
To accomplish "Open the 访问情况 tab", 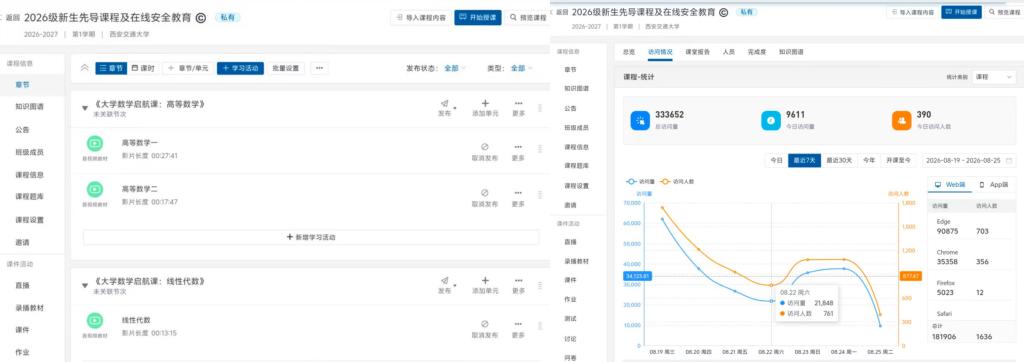I will [x=660, y=52].
